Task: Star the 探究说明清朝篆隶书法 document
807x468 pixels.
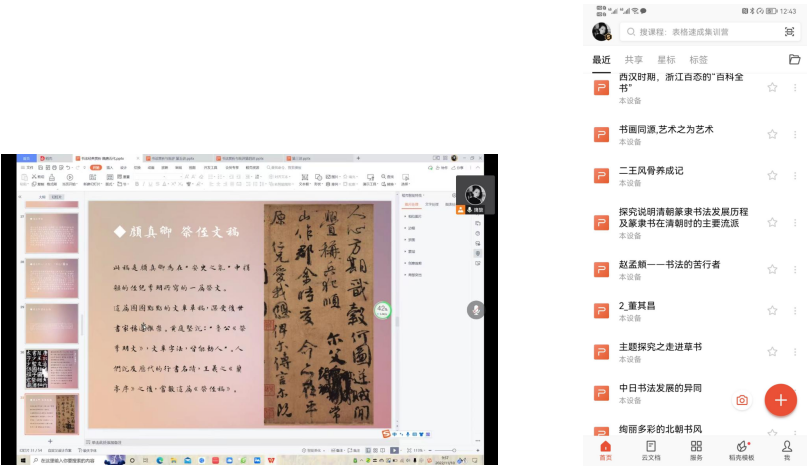Action: (772, 222)
